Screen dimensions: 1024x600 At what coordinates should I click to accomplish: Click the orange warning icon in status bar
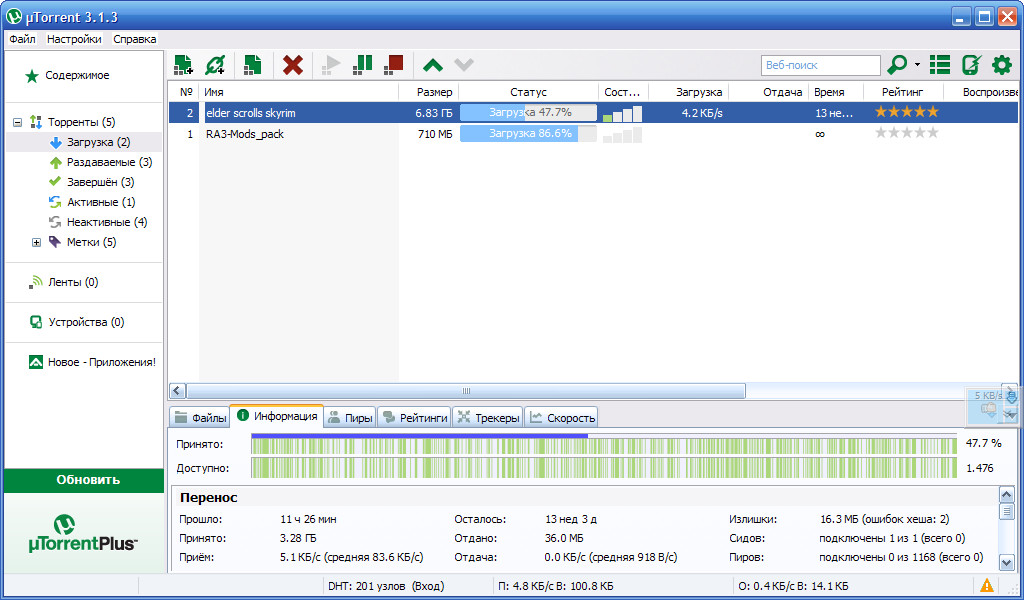click(x=986, y=586)
